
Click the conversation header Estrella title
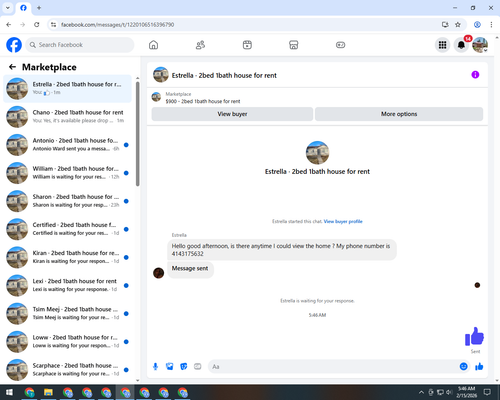coord(224,76)
